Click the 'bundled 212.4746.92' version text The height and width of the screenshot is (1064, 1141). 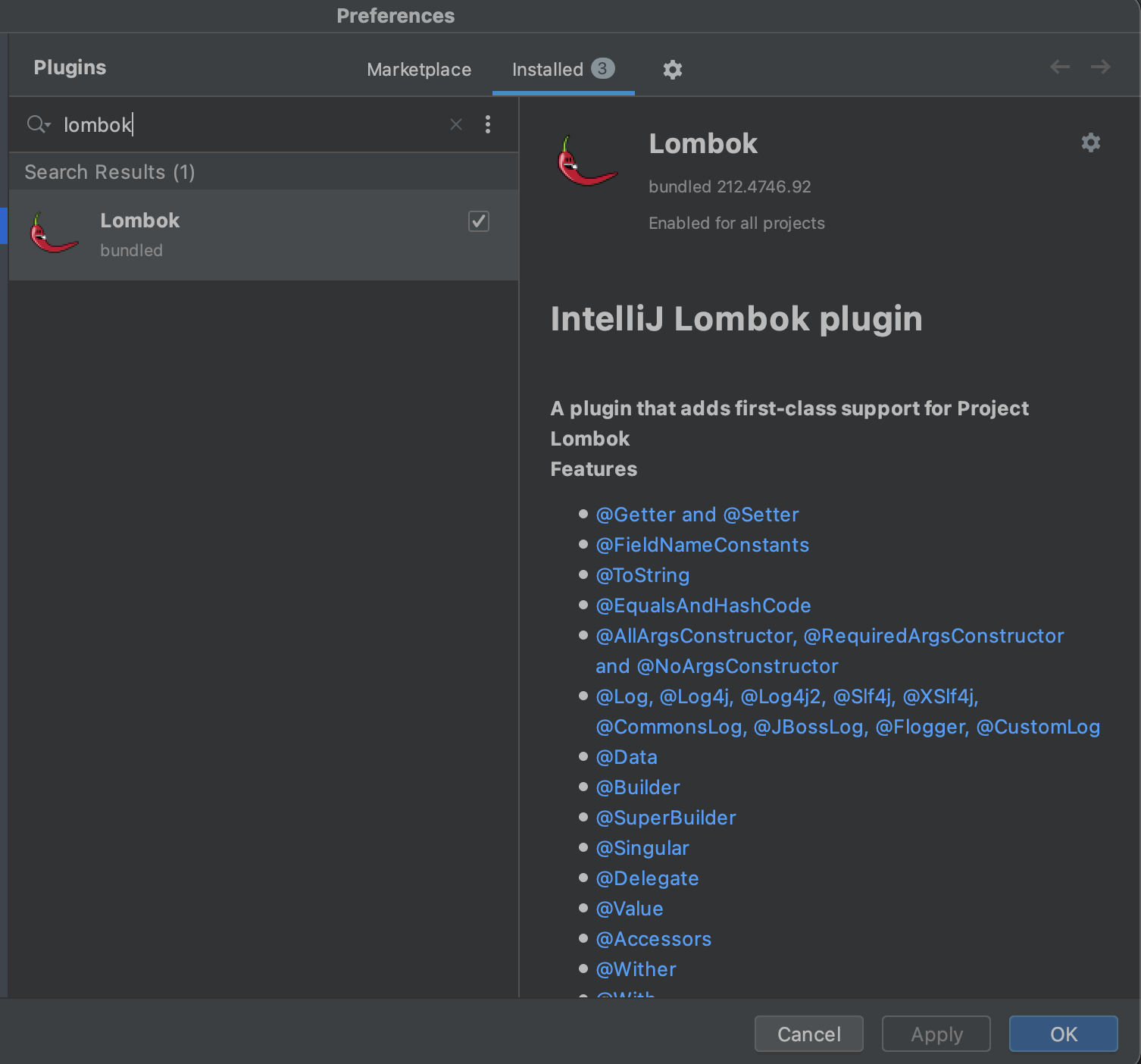point(730,186)
